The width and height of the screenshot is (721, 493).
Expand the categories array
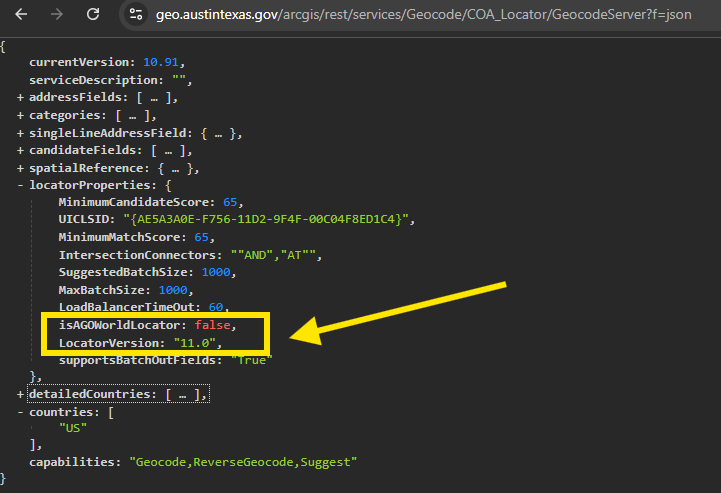pyautogui.click(x=20, y=115)
